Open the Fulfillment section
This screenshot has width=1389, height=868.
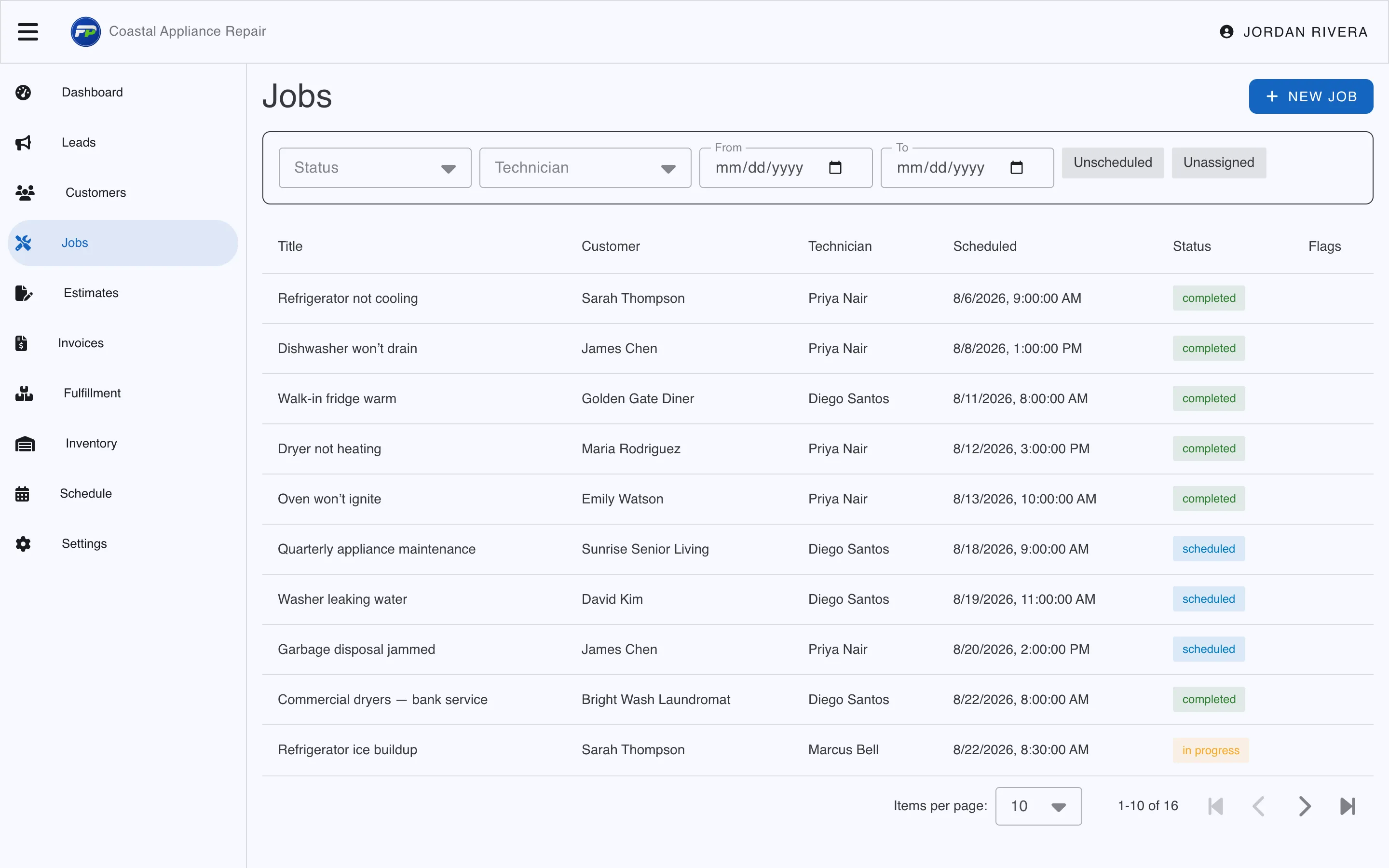click(x=123, y=393)
